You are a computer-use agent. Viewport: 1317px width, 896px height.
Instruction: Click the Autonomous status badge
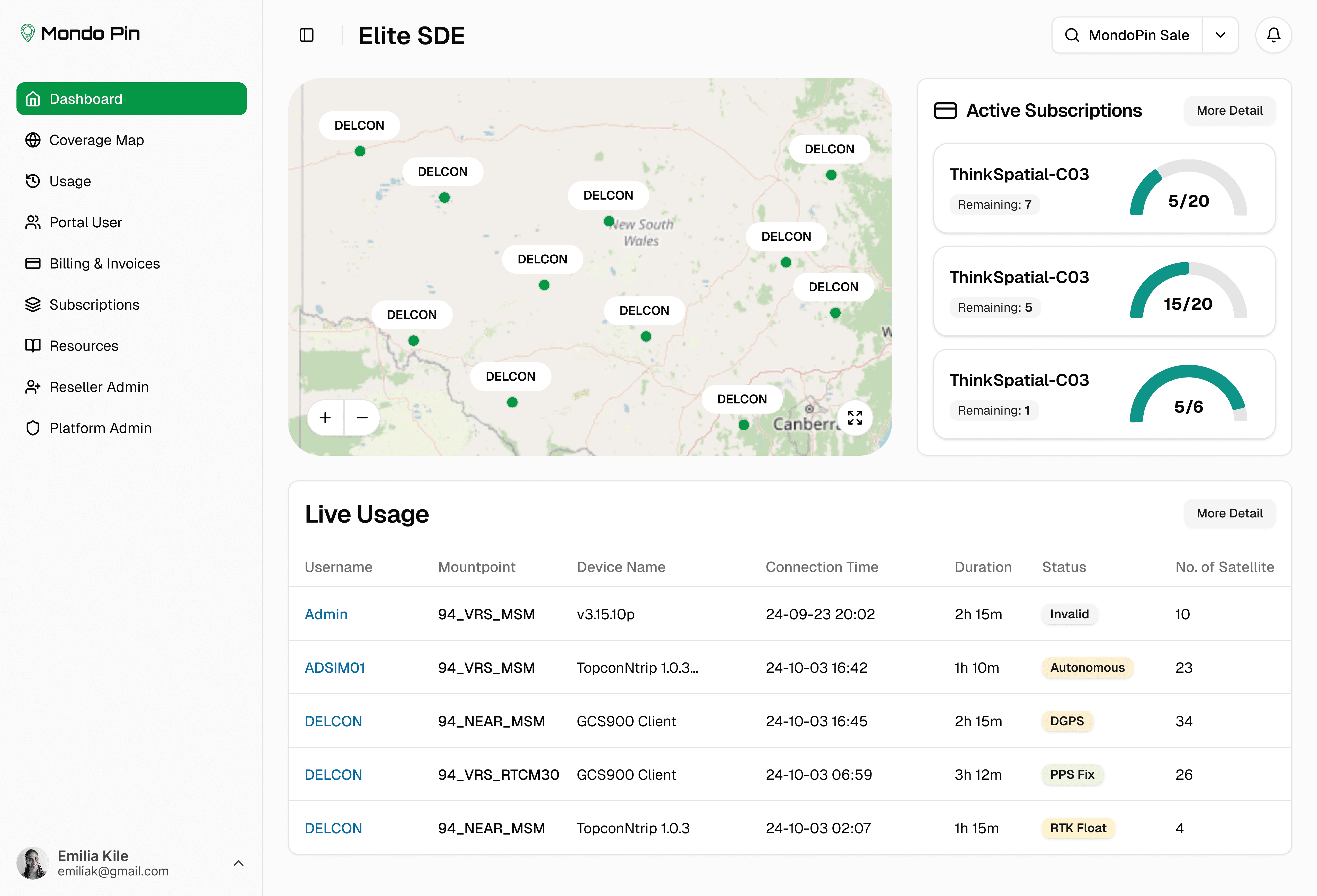click(x=1087, y=668)
